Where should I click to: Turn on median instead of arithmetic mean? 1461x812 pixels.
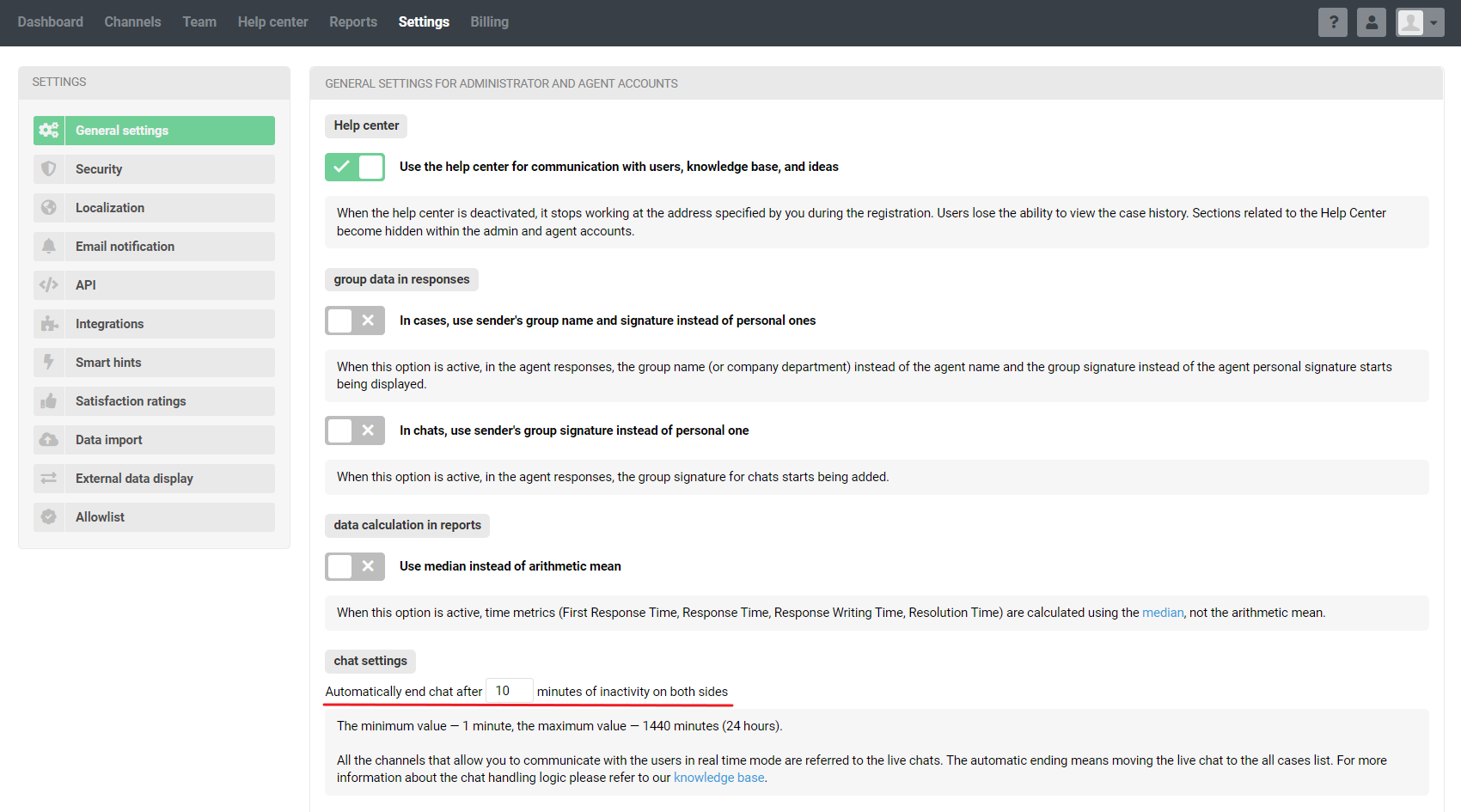coord(355,566)
